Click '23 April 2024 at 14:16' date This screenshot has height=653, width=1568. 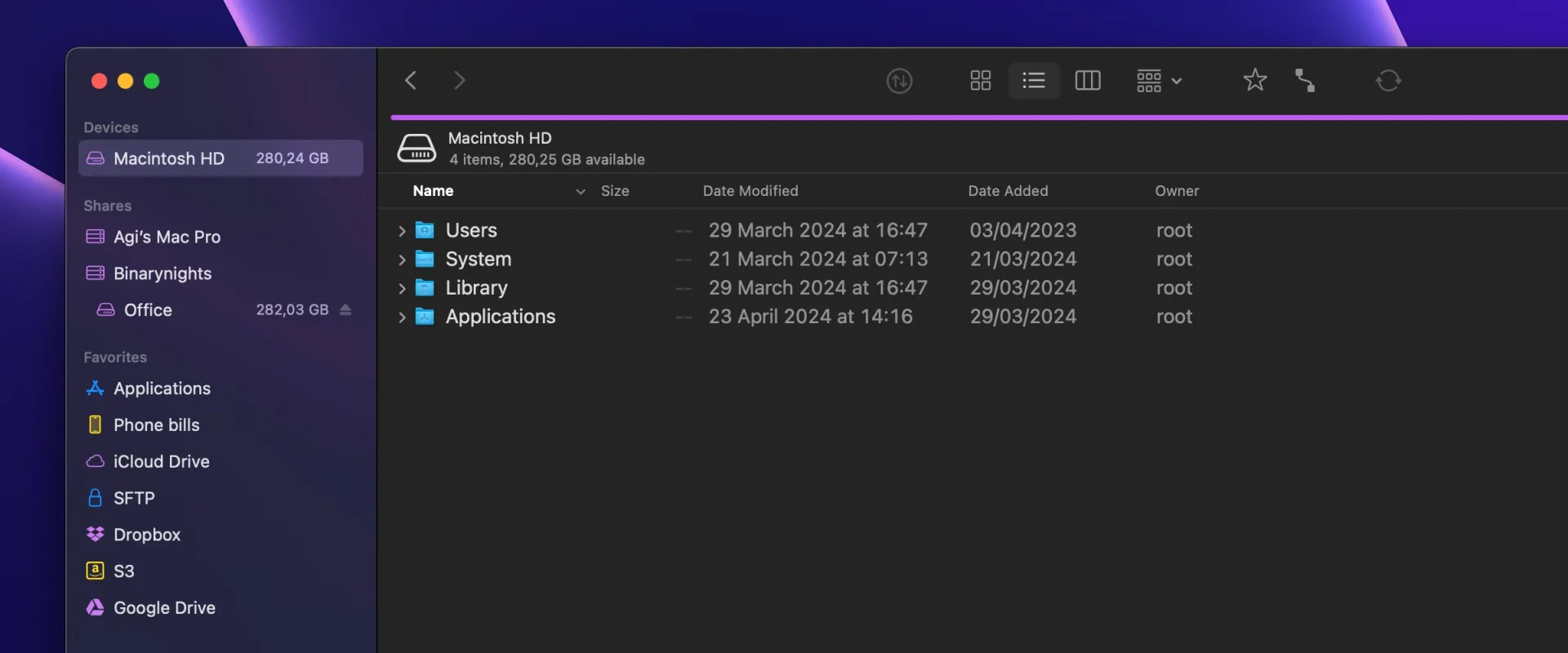click(x=811, y=316)
